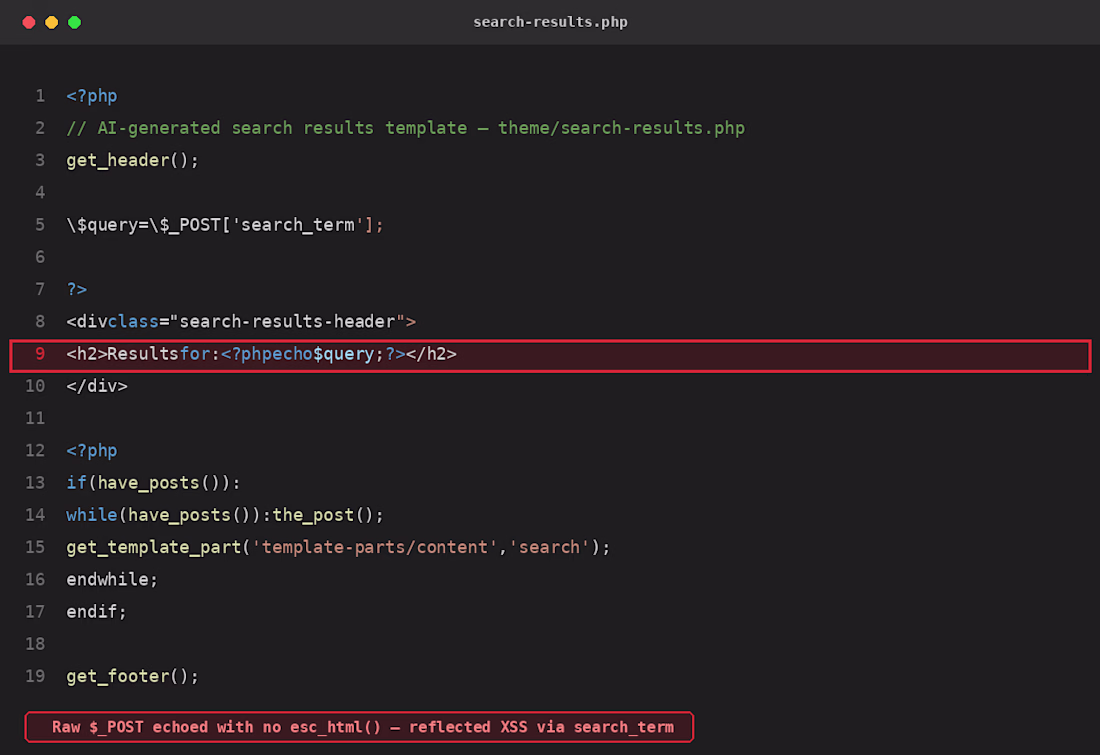
Task: Maximize window using the green button
Action: click(x=74, y=22)
